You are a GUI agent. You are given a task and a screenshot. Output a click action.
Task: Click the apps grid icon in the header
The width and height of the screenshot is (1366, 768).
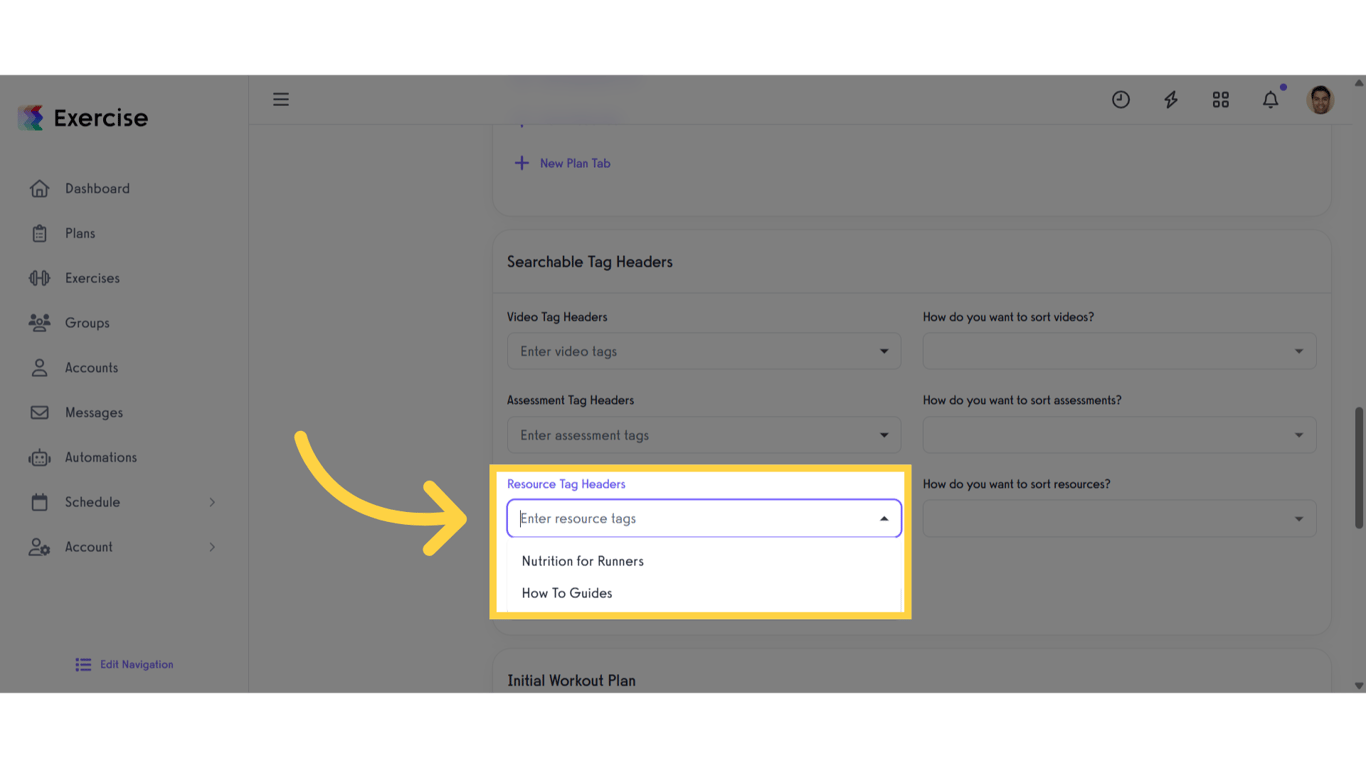(1220, 99)
